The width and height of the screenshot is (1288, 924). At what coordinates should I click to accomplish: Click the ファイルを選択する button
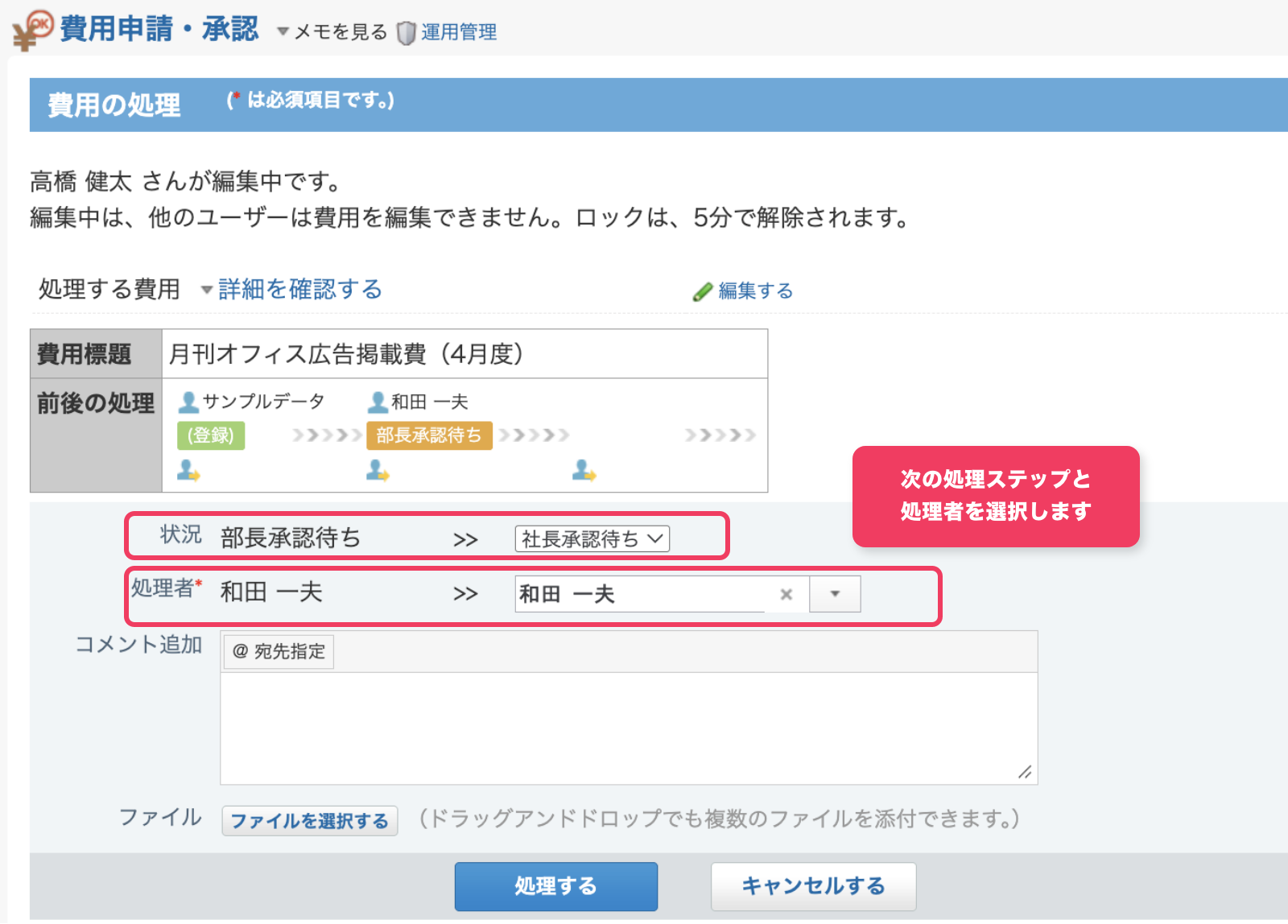pyautogui.click(x=310, y=821)
